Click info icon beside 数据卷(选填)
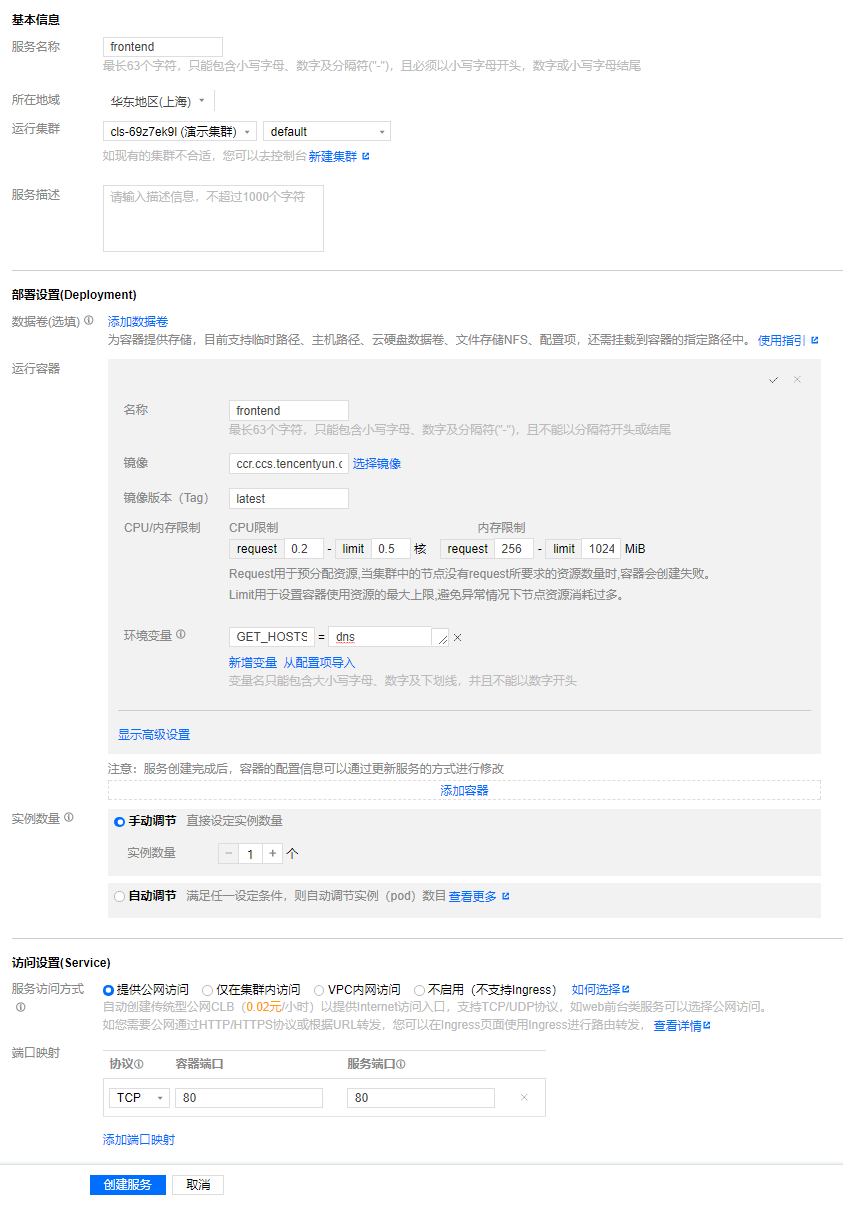 89,321
